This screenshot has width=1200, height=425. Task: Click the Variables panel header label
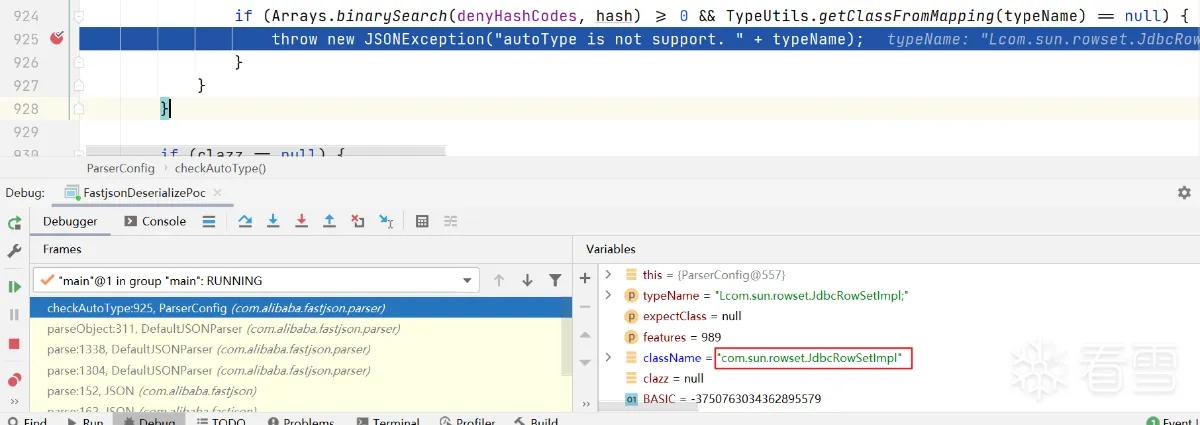[610, 249]
